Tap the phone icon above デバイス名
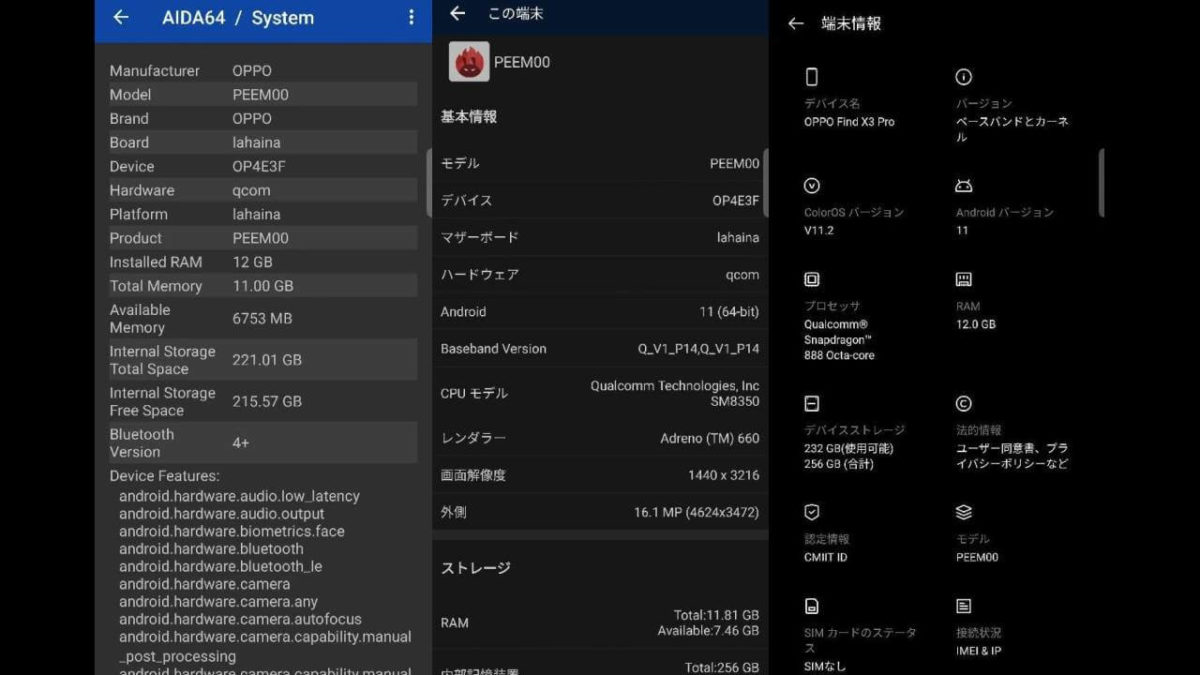This screenshot has height=675, width=1200. tap(812, 77)
